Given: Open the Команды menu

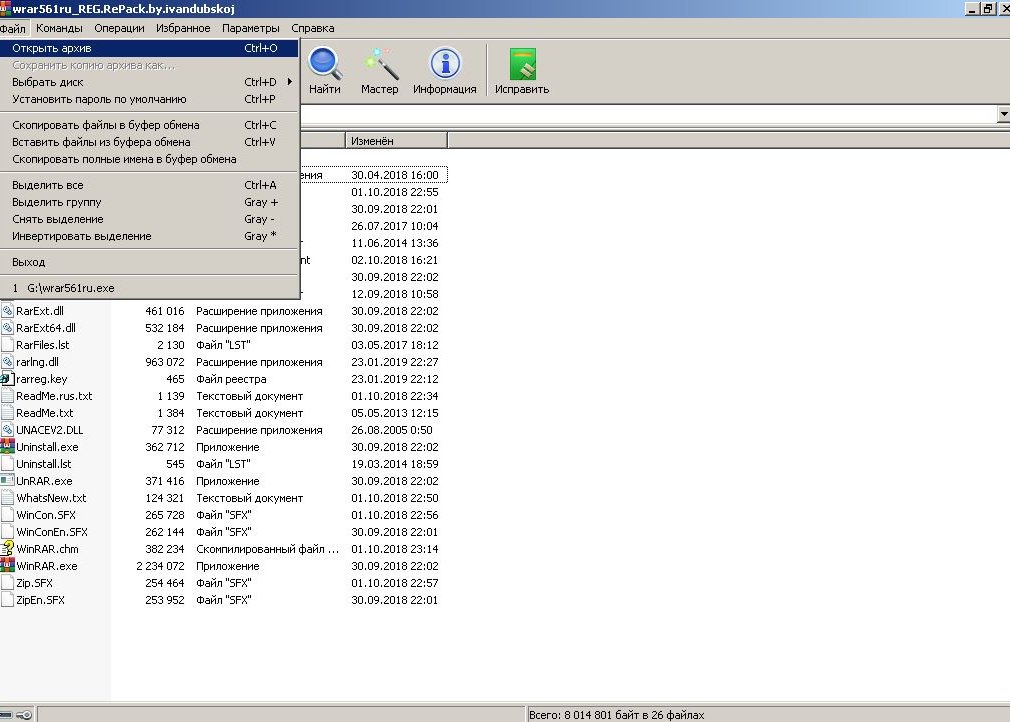Looking at the screenshot, I should tap(59, 28).
